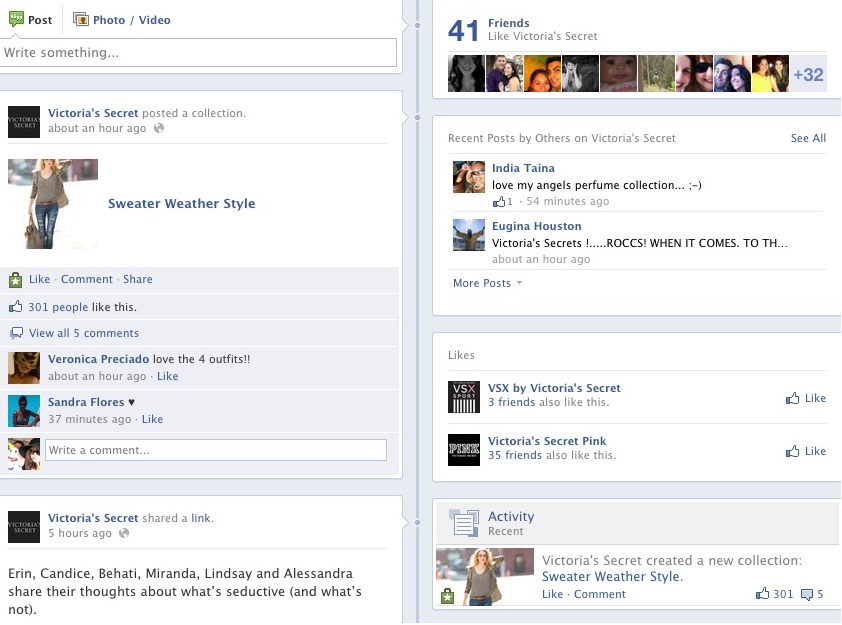Click the Activity newspaper icon
842x625 pixels.
pyautogui.click(x=463, y=523)
